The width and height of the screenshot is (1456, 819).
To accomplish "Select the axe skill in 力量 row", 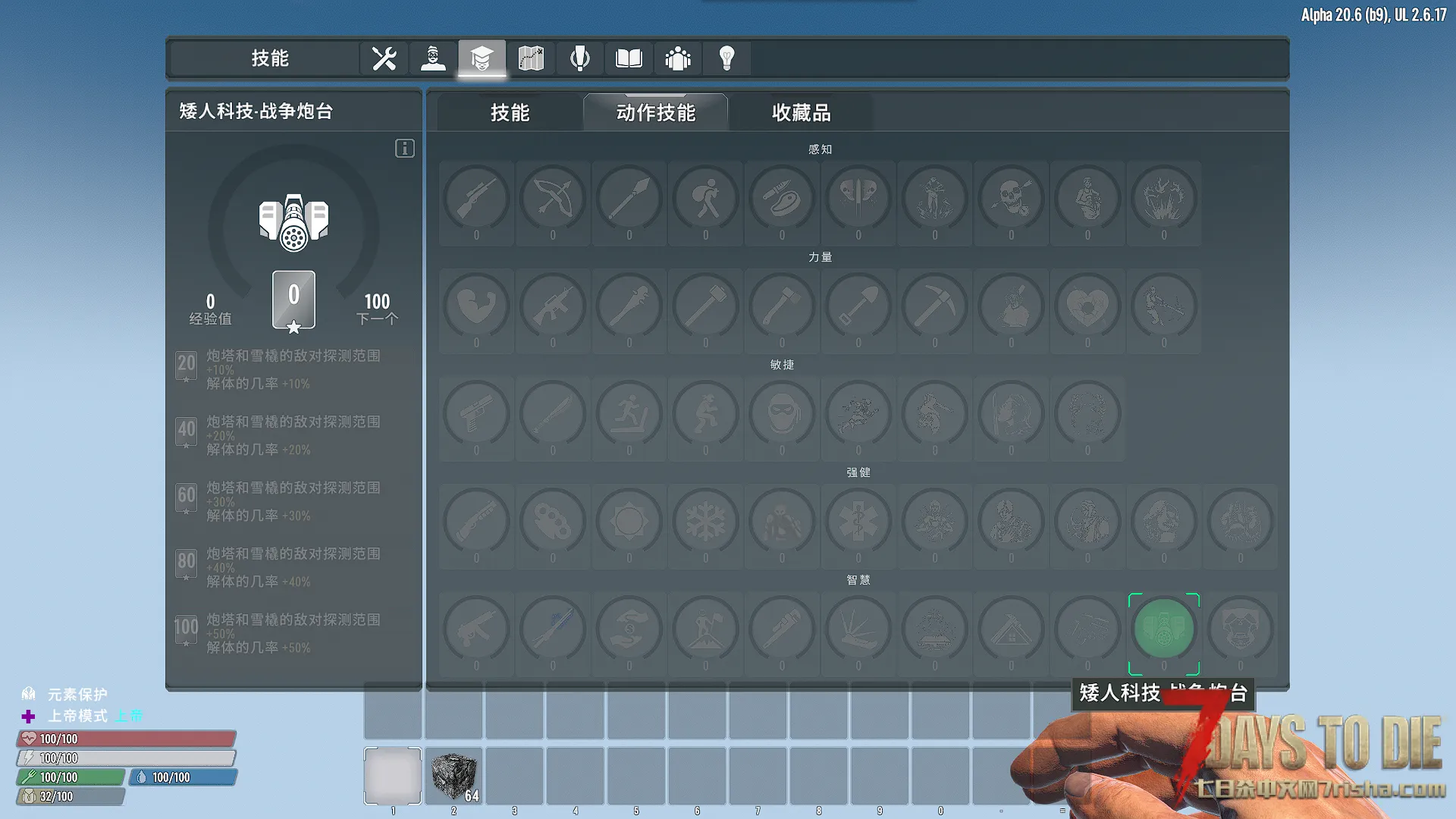I will [782, 309].
